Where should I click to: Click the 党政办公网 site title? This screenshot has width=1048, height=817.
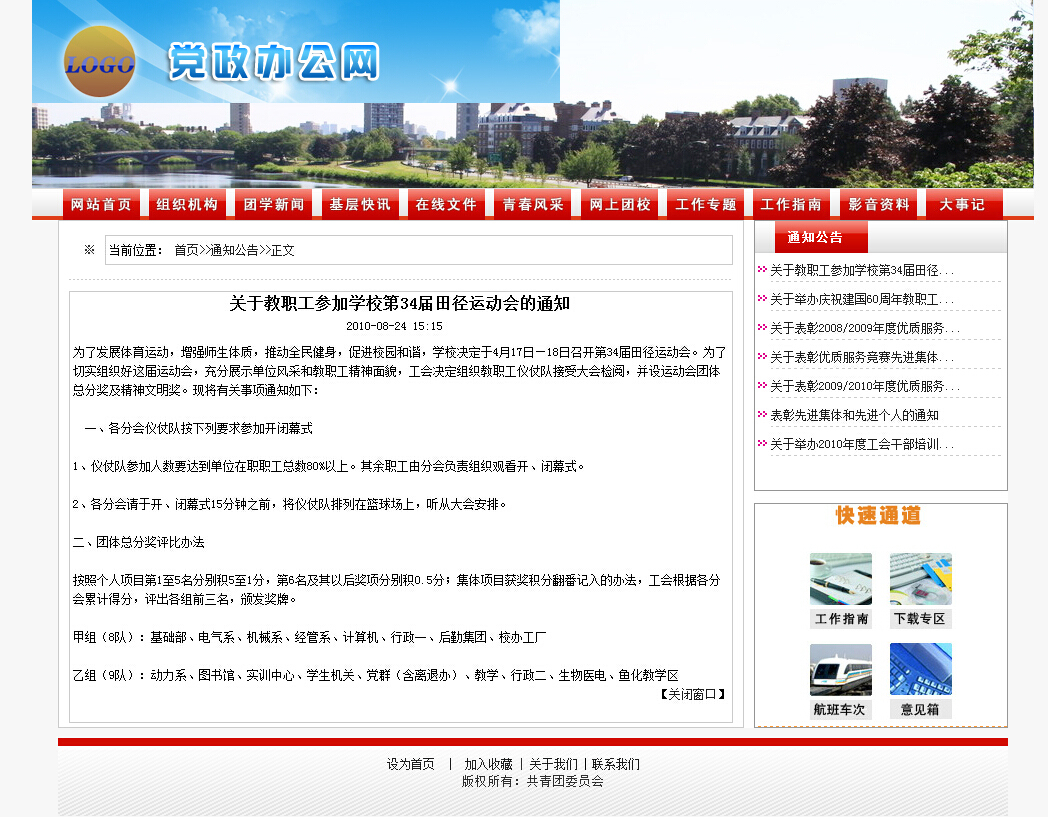coord(274,62)
